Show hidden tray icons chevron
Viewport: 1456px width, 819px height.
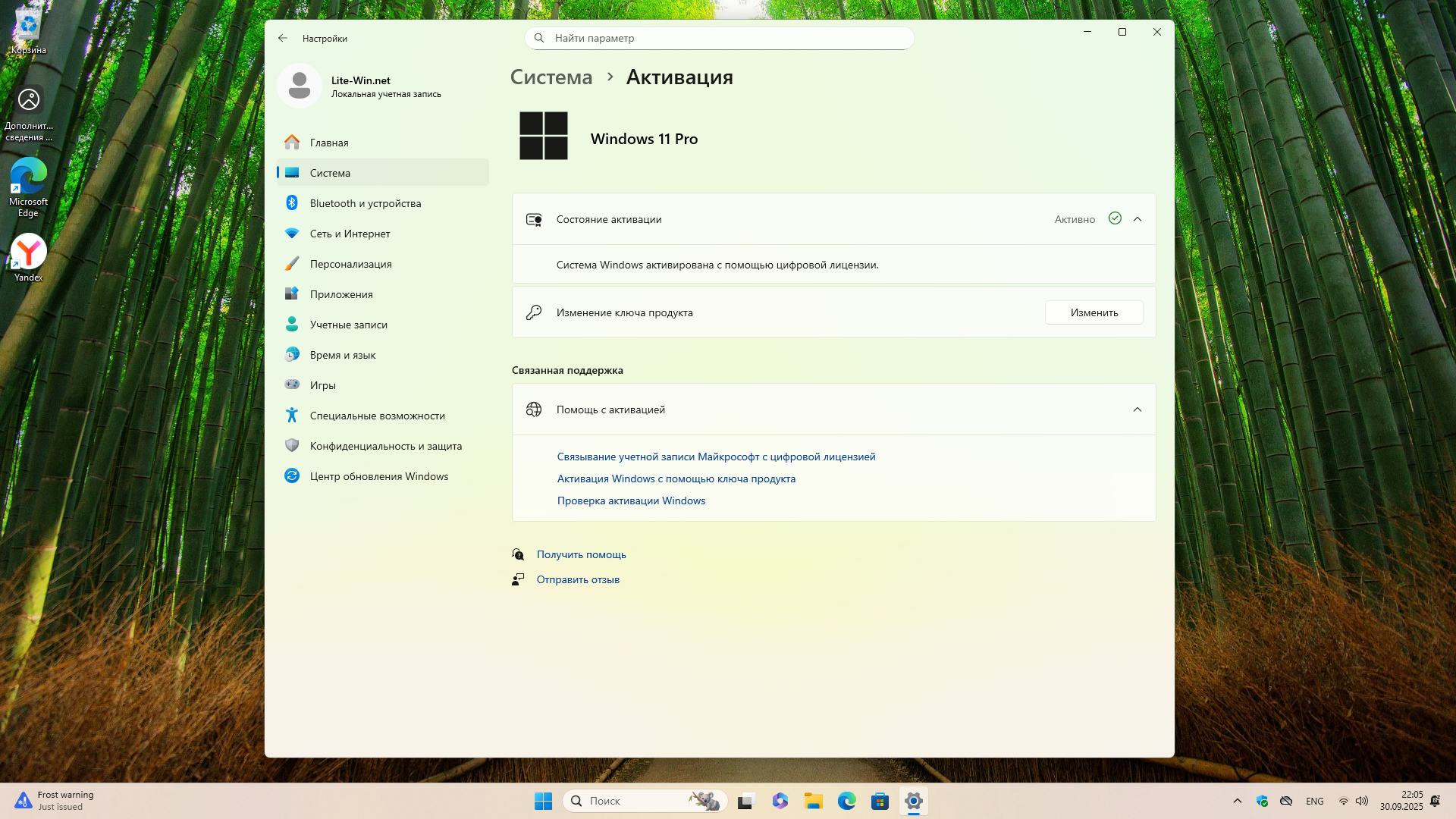(x=1237, y=801)
